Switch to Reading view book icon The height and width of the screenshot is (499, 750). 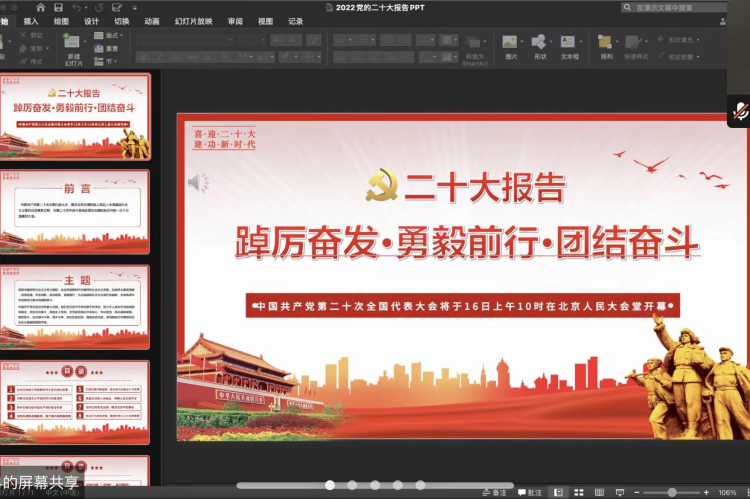click(x=599, y=492)
